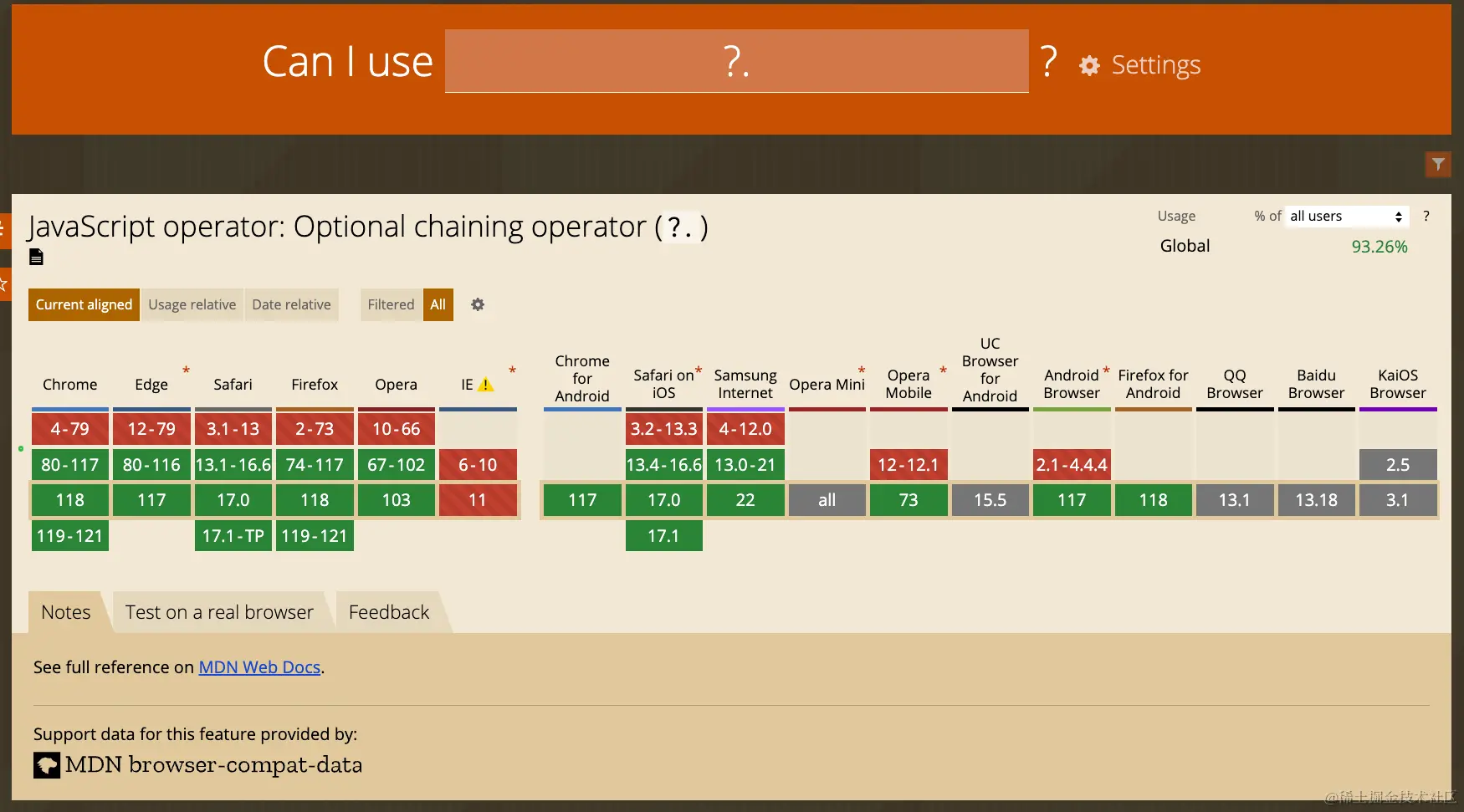Open the Notes tab
1464x812 pixels.
(66, 612)
